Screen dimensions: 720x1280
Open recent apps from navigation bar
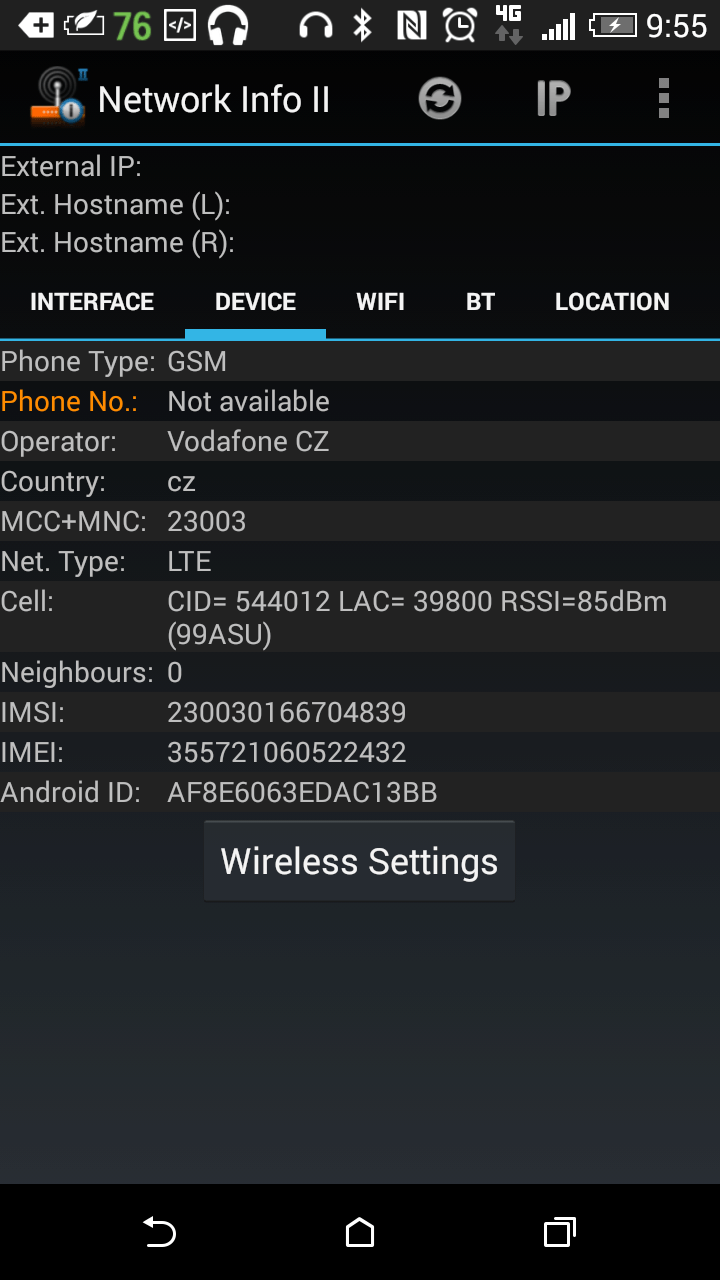pos(560,1232)
